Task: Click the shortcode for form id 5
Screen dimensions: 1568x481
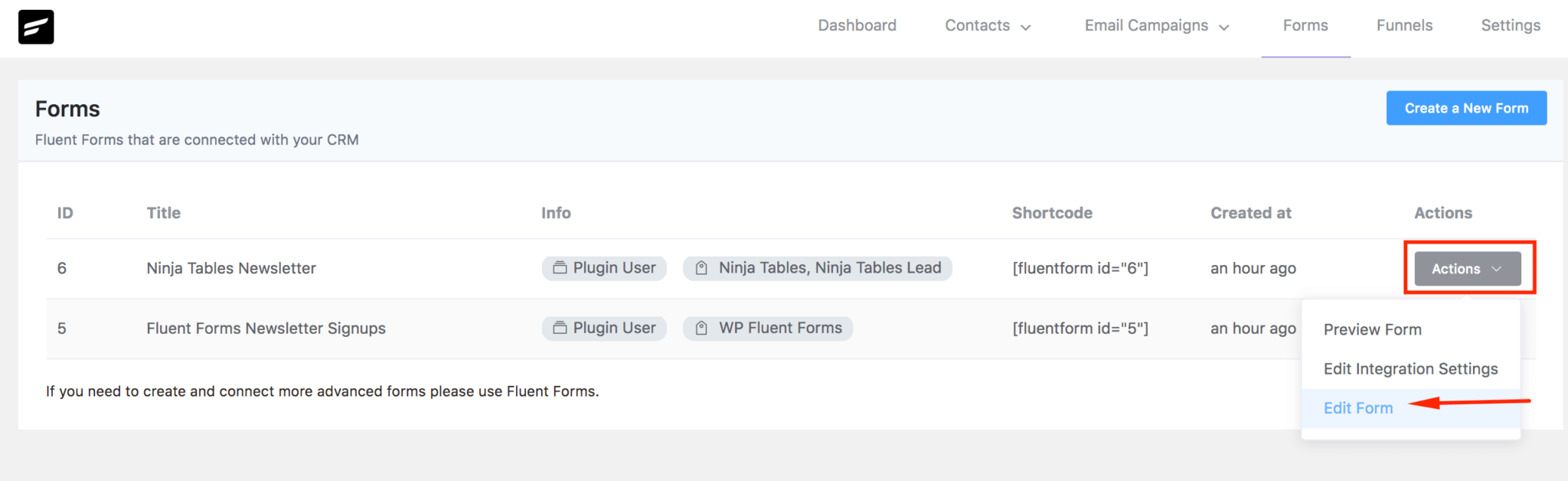Action: pos(1080,328)
